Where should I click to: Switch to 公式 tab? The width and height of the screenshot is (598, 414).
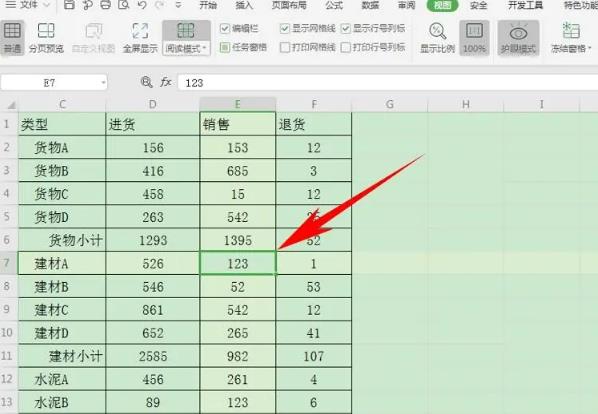pos(334,5)
